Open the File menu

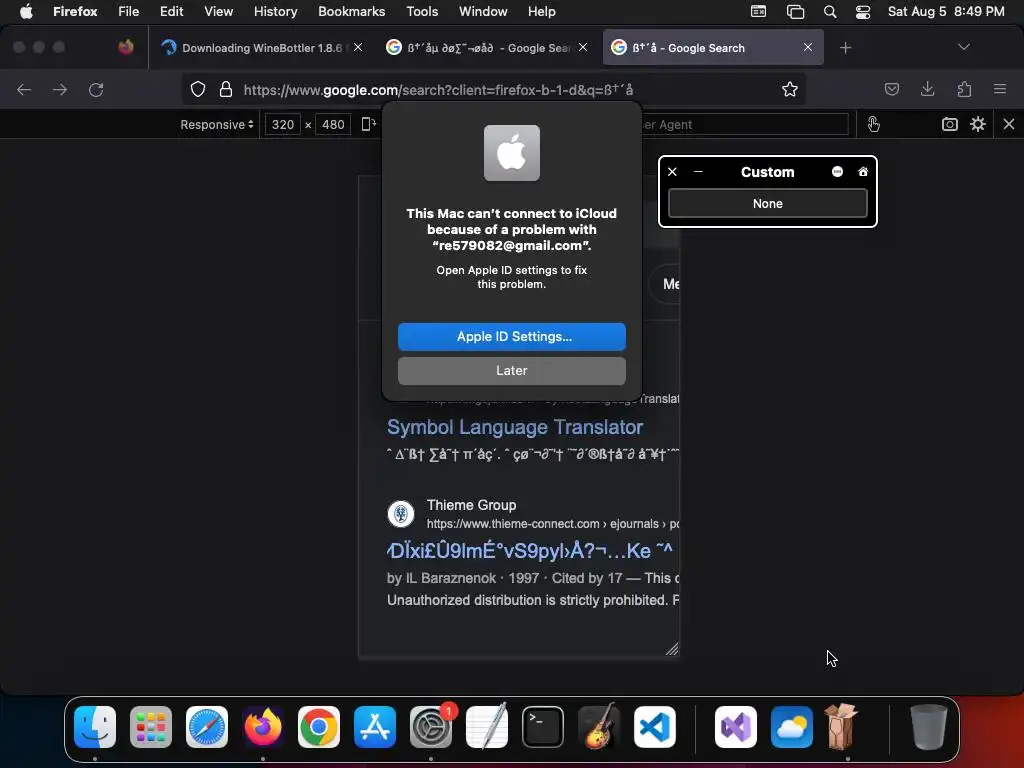coord(129,11)
